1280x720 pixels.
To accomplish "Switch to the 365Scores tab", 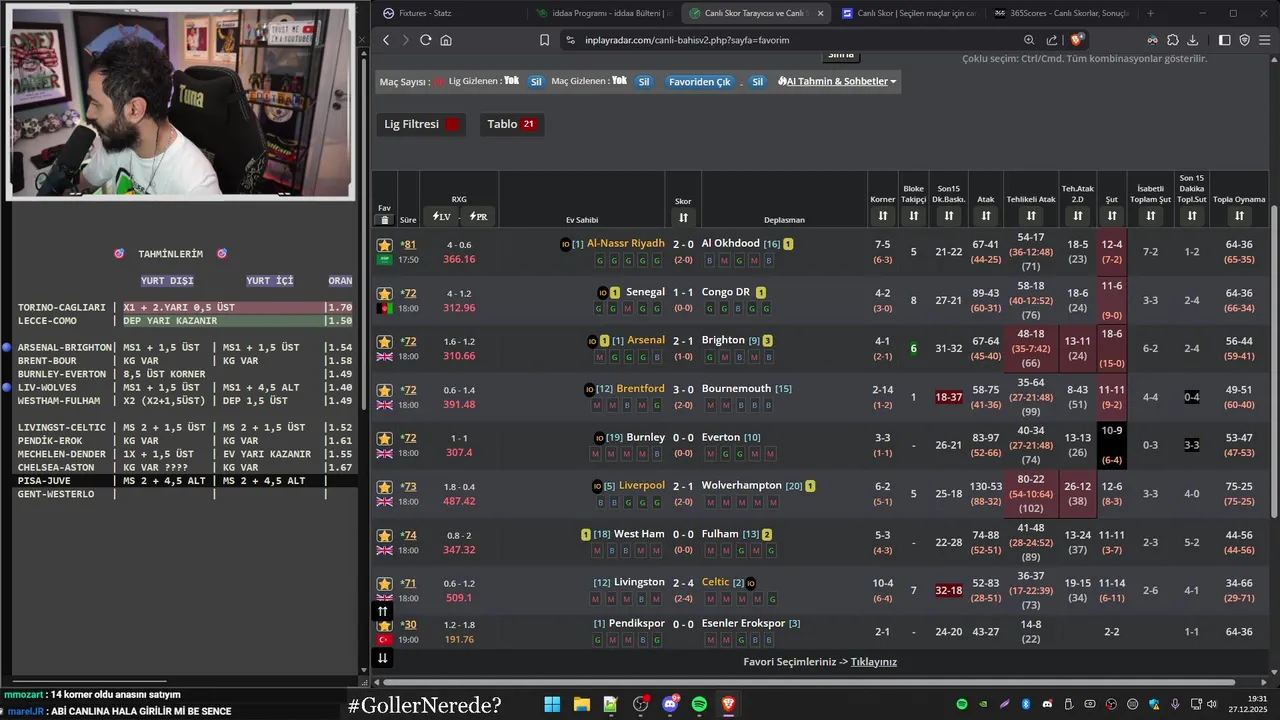I will pyautogui.click(x=1061, y=13).
